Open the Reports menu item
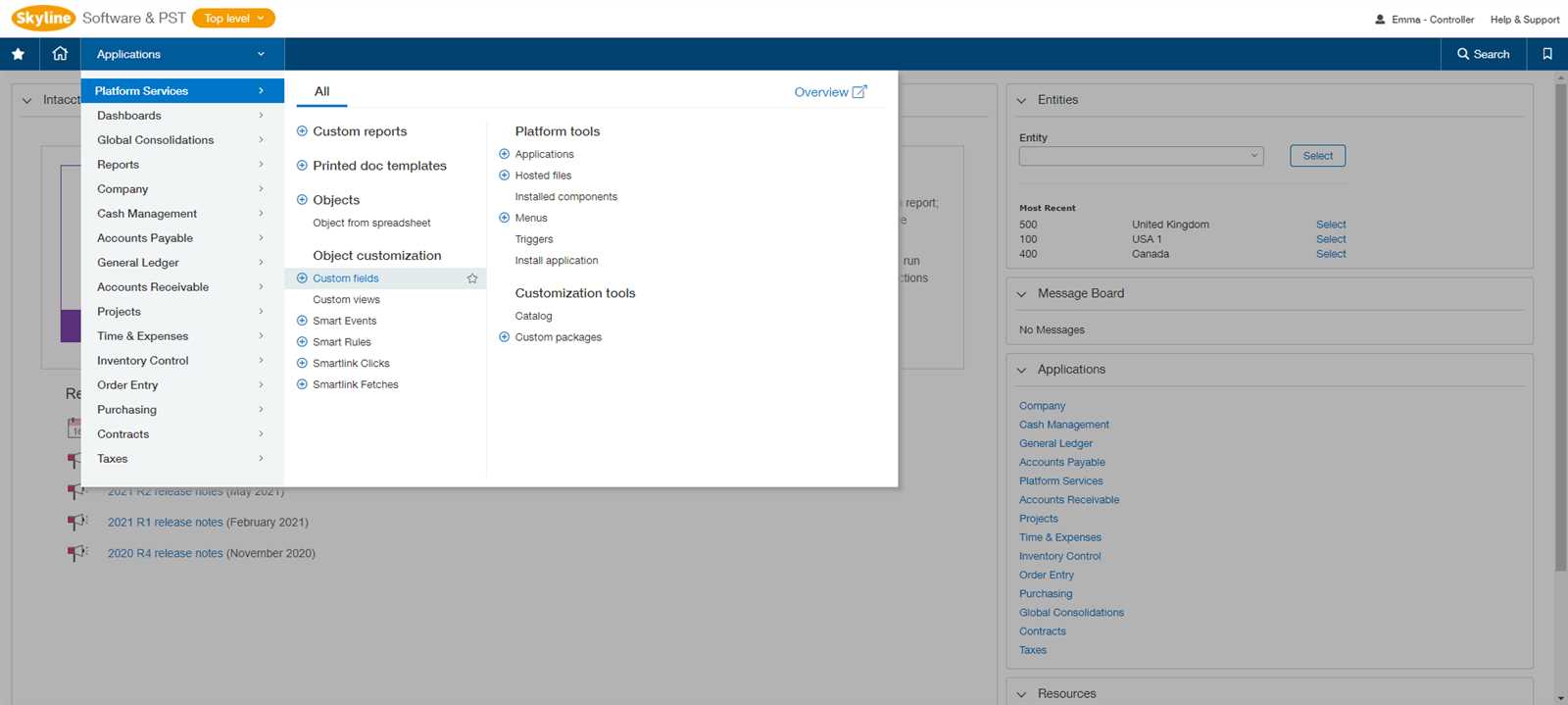1568x705 pixels. tap(182, 165)
